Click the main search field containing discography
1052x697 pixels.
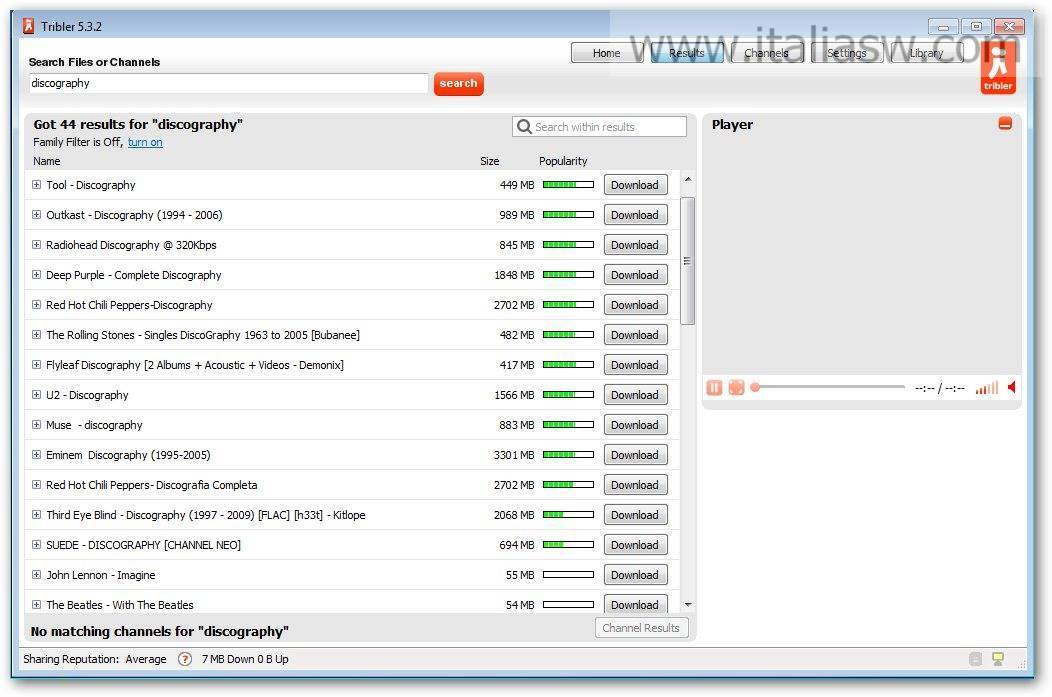tap(228, 83)
